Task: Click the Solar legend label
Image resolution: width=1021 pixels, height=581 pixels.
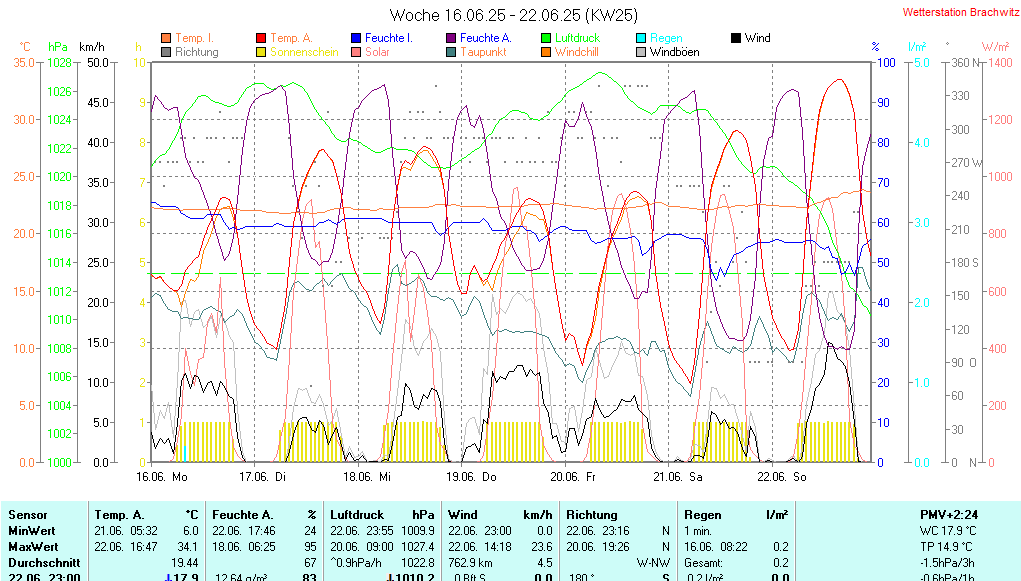Action: (x=377, y=52)
